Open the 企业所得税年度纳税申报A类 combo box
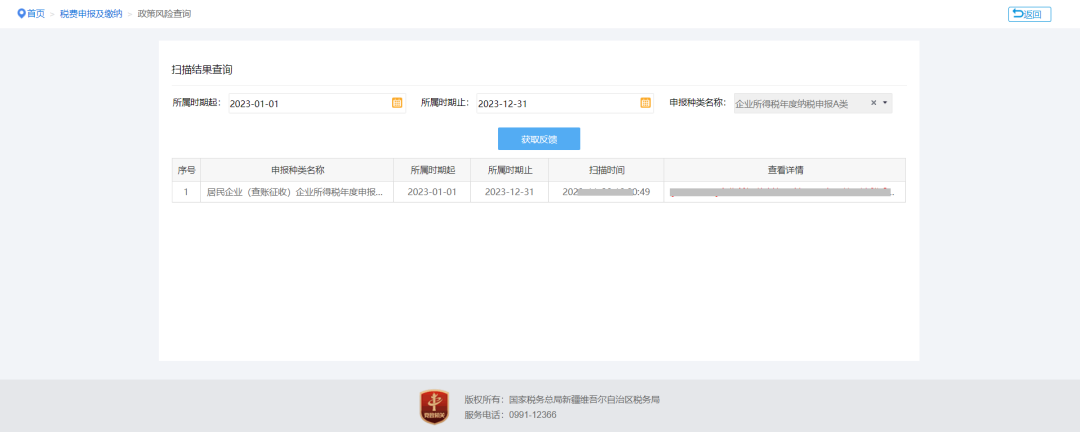This screenshot has width=1080, height=432. (800, 103)
